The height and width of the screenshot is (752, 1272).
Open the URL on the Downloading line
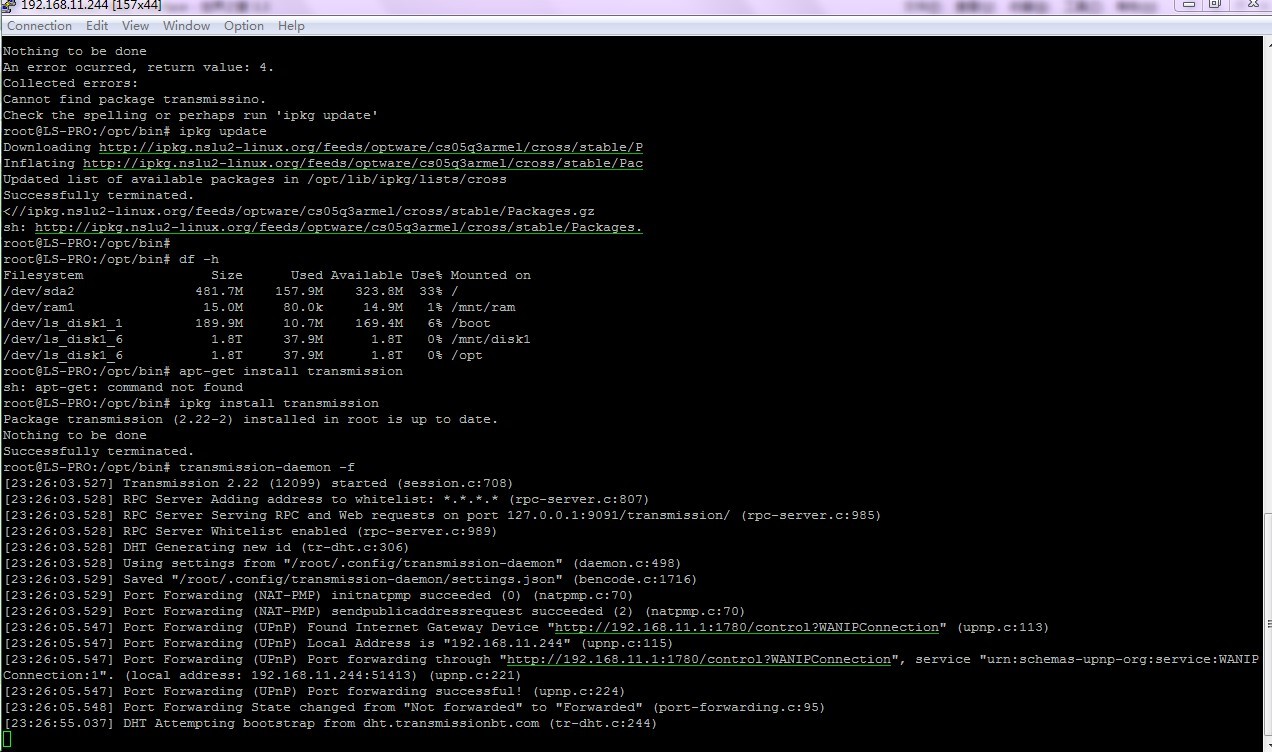(x=371, y=148)
